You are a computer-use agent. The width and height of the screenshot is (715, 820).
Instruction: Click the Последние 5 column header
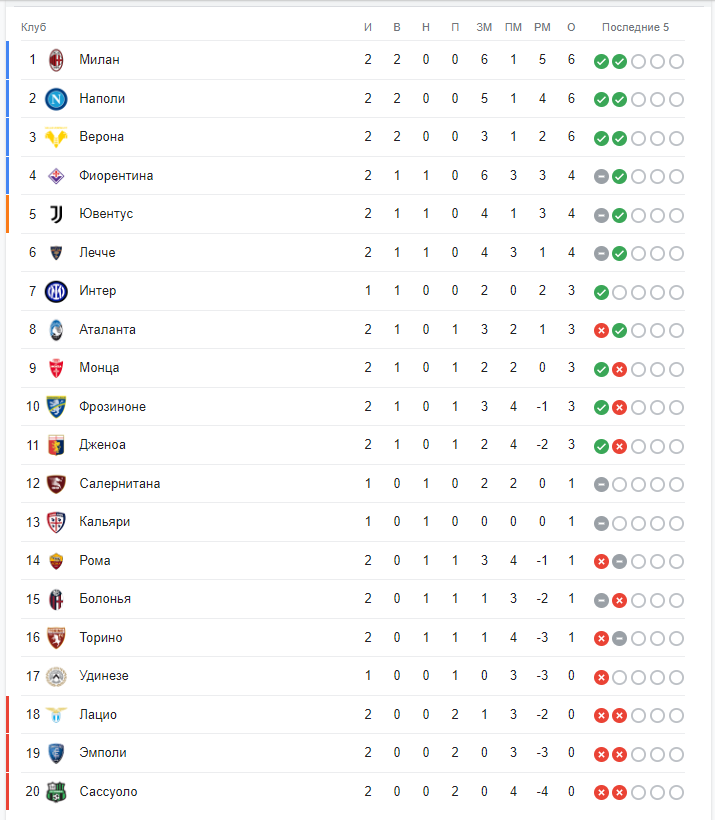point(635,27)
